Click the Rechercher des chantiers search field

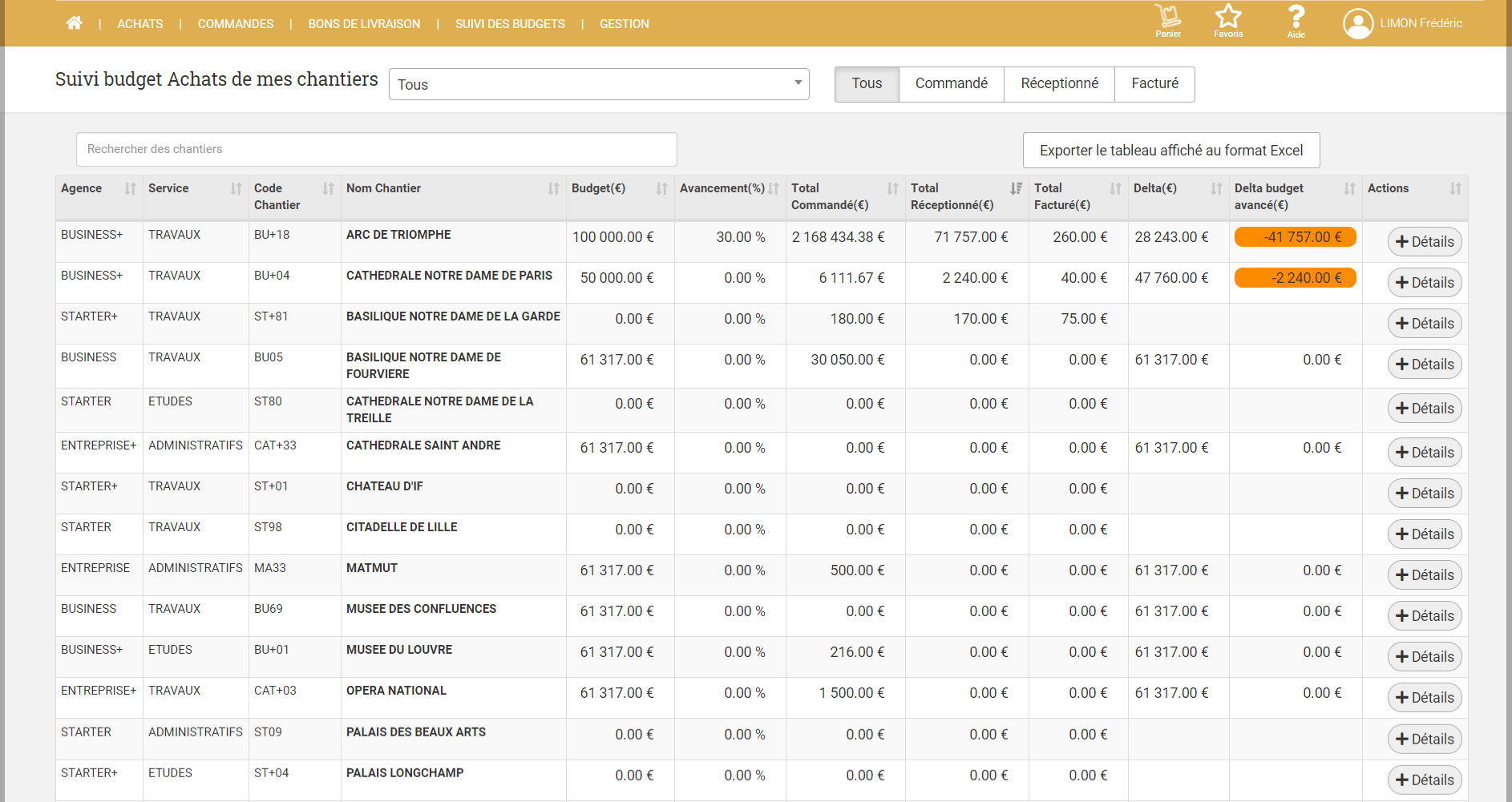point(377,149)
